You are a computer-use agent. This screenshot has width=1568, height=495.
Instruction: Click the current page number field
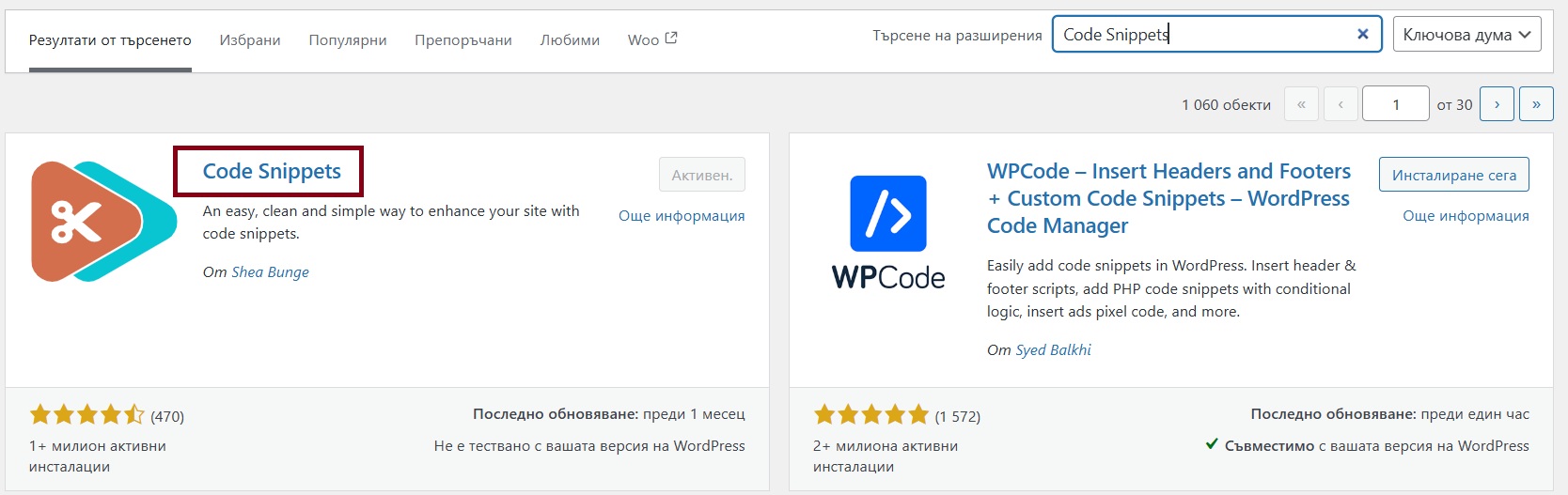click(1396, 104)
